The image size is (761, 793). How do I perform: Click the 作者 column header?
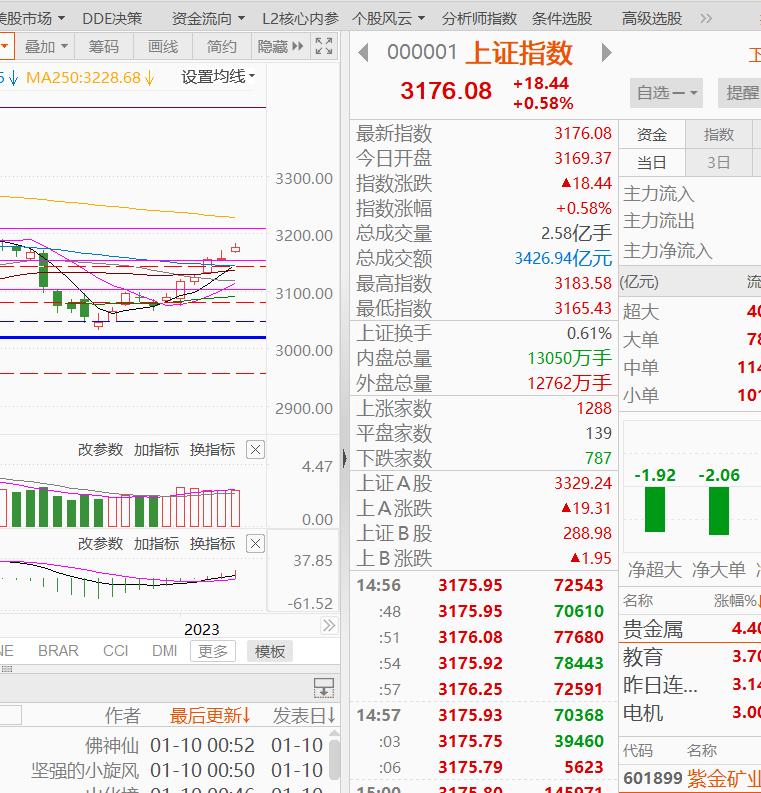coord(122,715)
